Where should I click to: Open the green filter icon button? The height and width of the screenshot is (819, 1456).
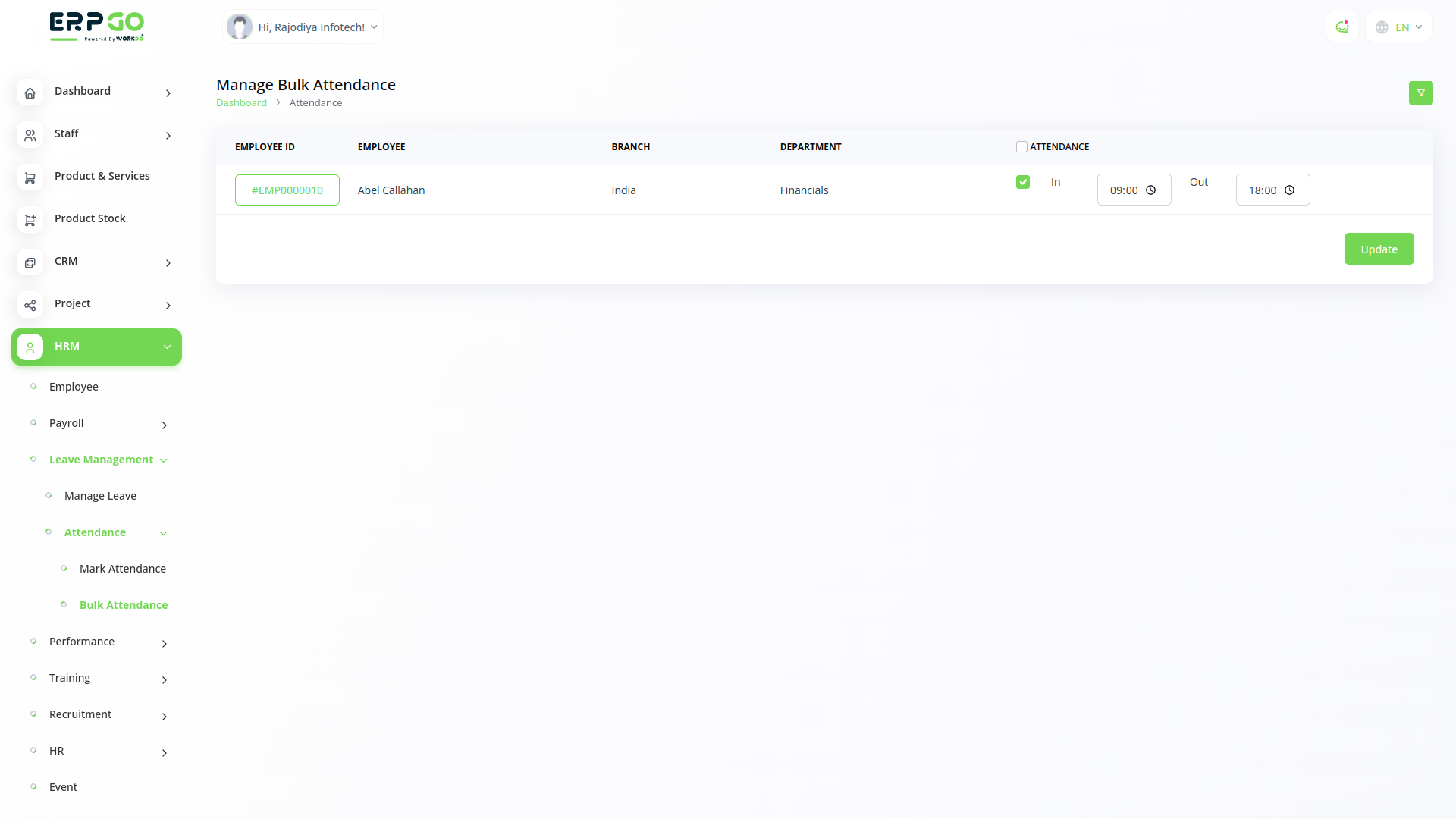1420,93
